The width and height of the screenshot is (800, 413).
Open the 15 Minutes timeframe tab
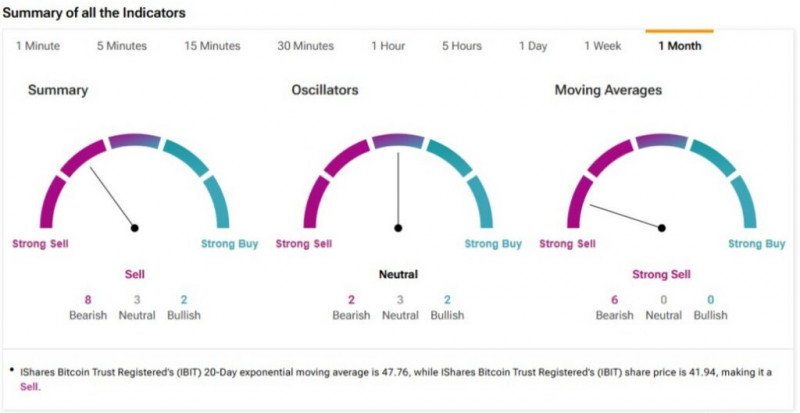point(212,46)
